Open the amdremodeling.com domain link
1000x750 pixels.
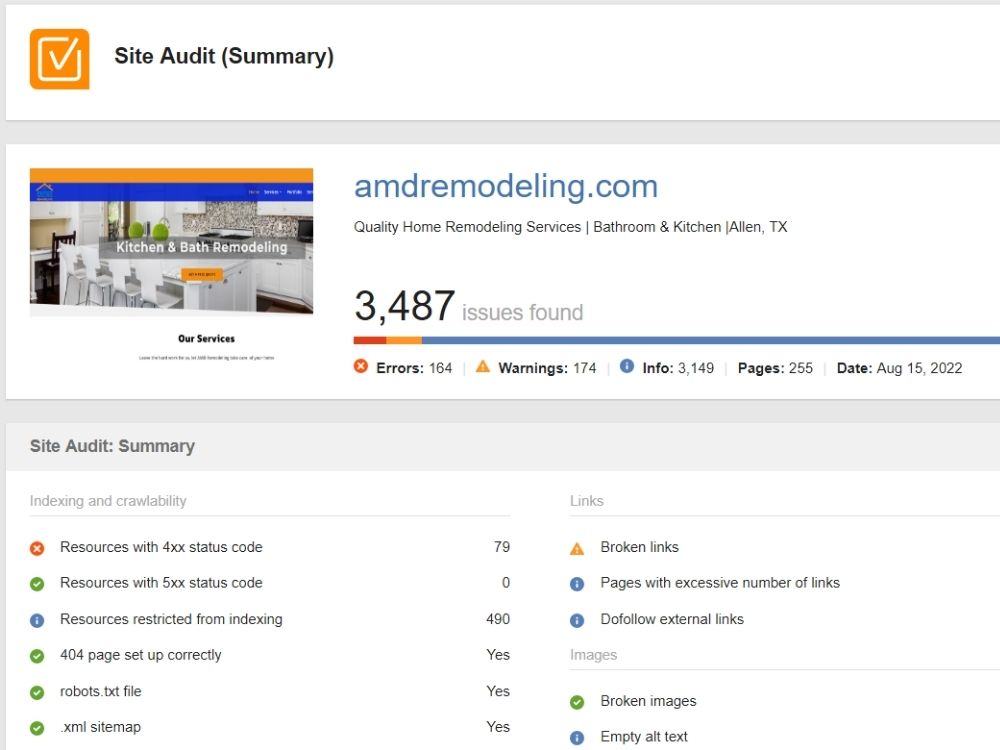506,186
